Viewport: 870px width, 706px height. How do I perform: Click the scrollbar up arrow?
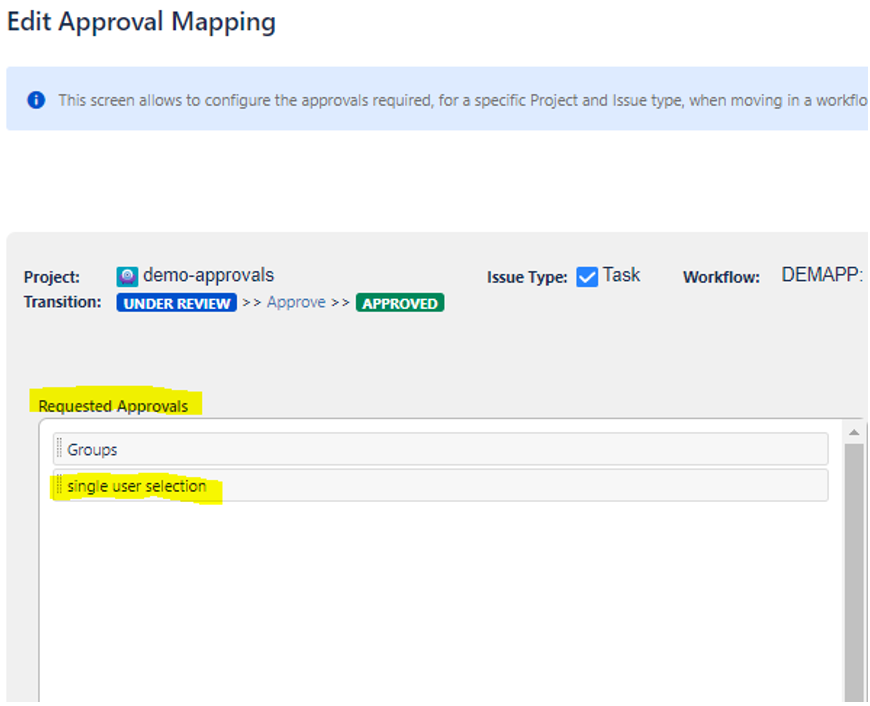855,432
